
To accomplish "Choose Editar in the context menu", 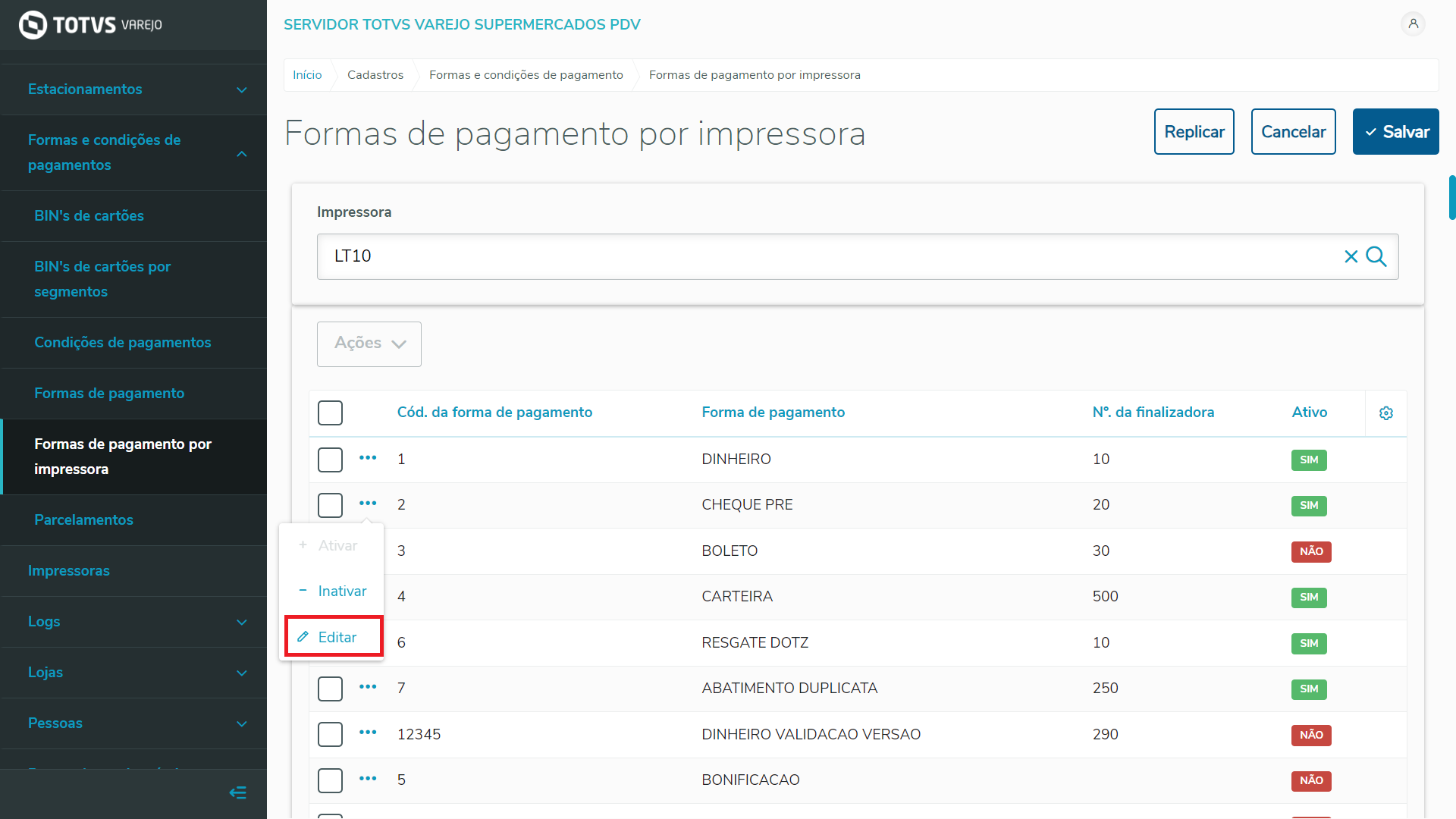I will (x=333, y=637).
